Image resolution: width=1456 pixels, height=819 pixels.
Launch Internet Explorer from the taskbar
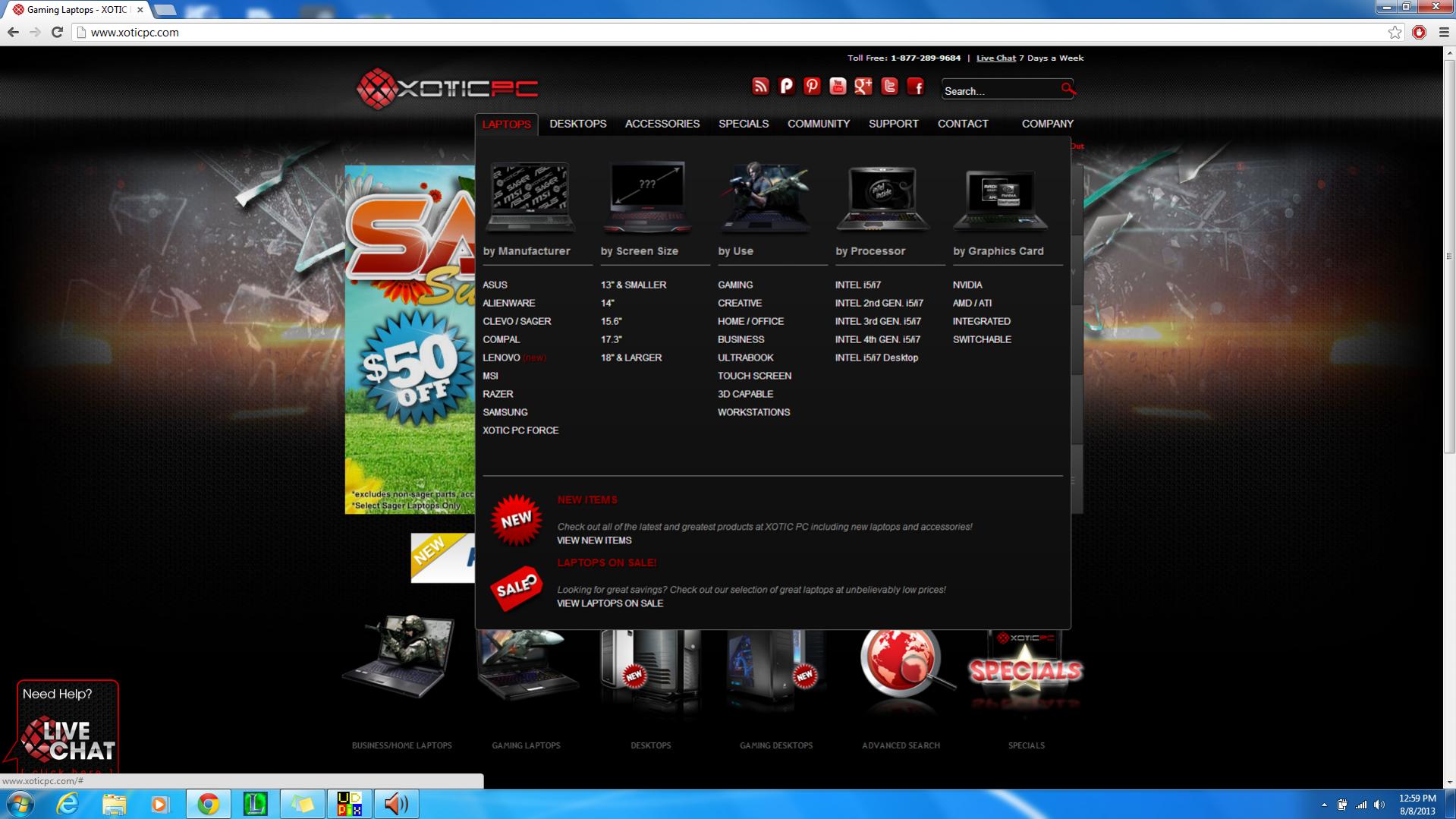pyautogui.click(x=68, y=804)
